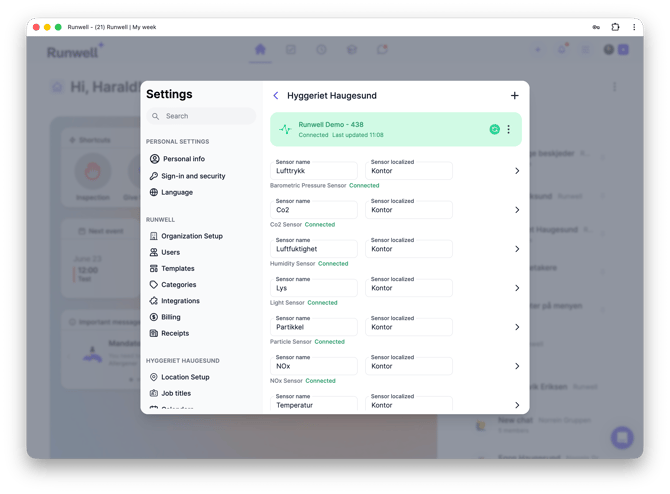Open Location Setup for Hyggeriet Haugesund
This screenshot has width=670, height=494.
click(179, 377)
